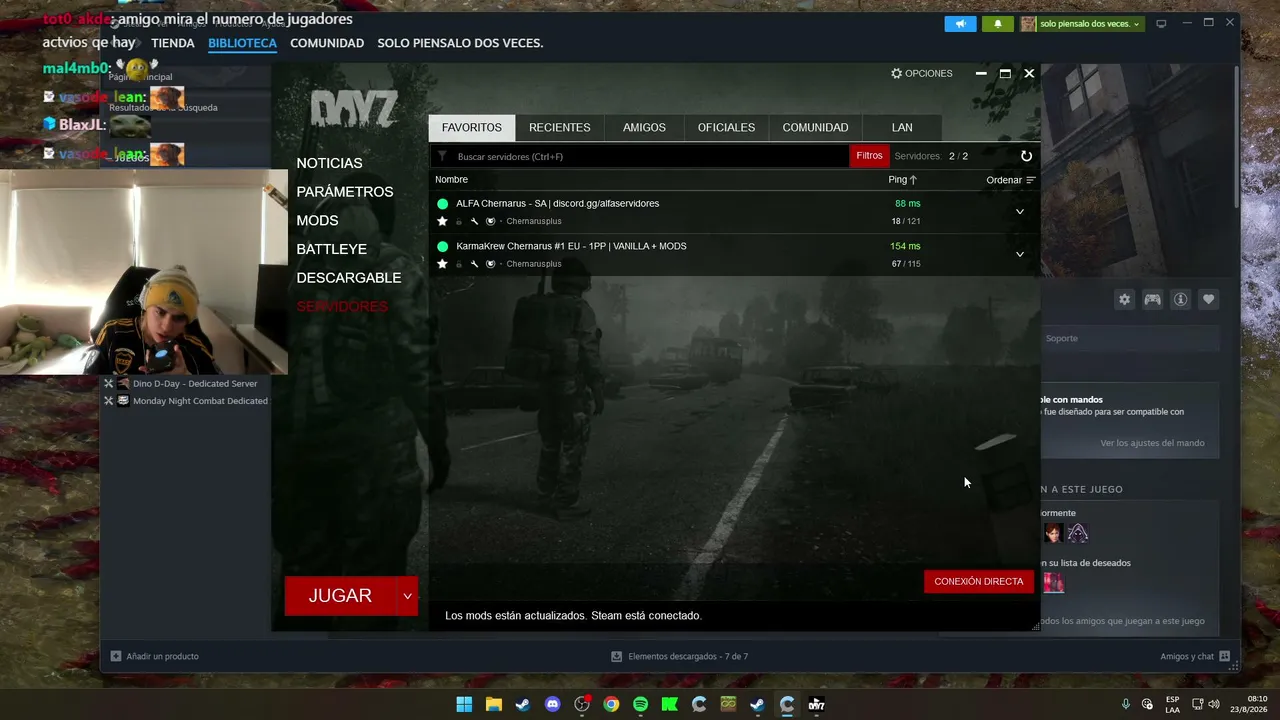Switch to the Favoritos tab
The height and width of the screenshot is (720, 1280).
472,128
